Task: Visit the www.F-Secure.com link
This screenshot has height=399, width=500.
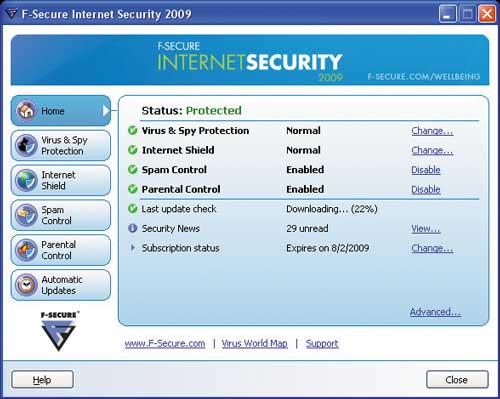Action: (x=165, y=344)
